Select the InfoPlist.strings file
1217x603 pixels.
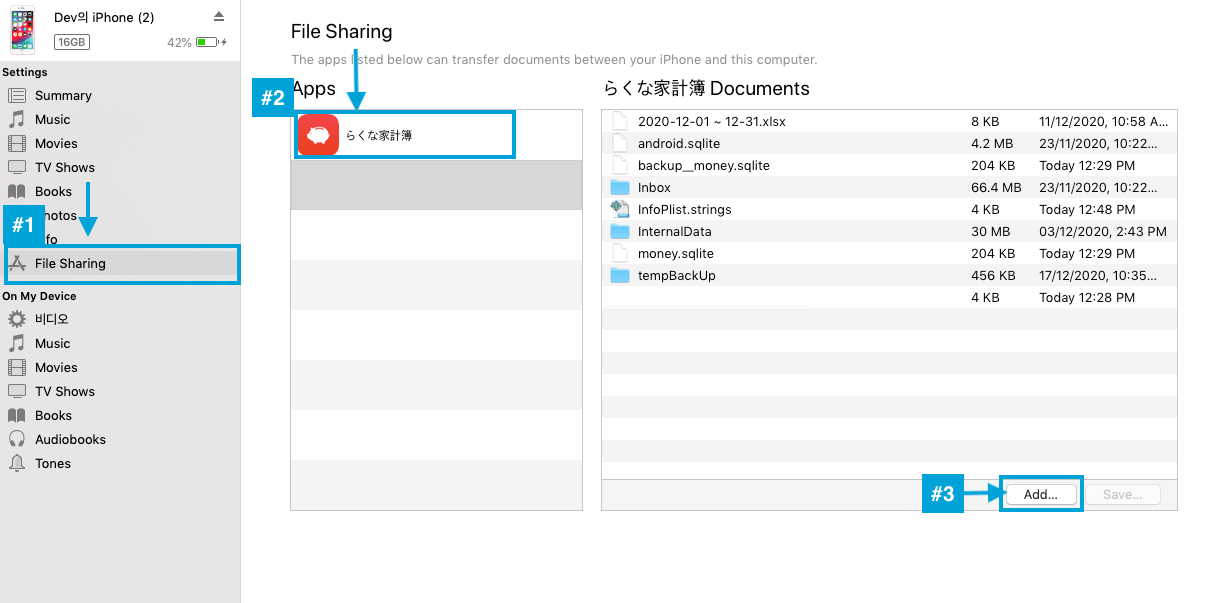(x=684, y=210)
